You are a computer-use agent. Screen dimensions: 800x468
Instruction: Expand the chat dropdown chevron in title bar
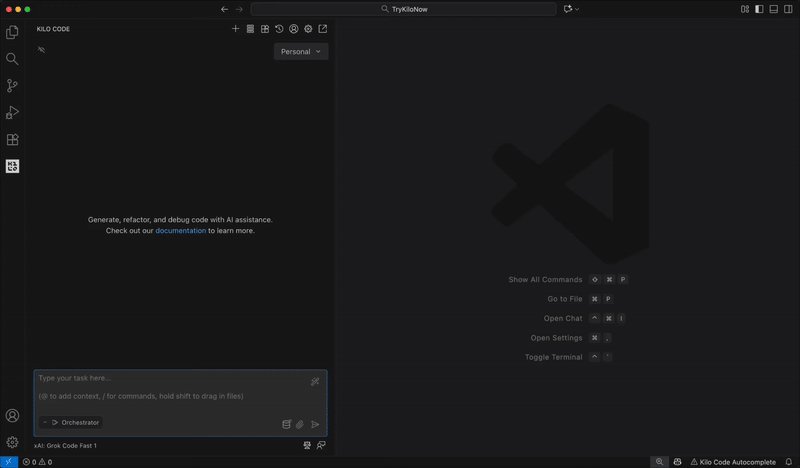pyautogui.click(x=577, y=9)
